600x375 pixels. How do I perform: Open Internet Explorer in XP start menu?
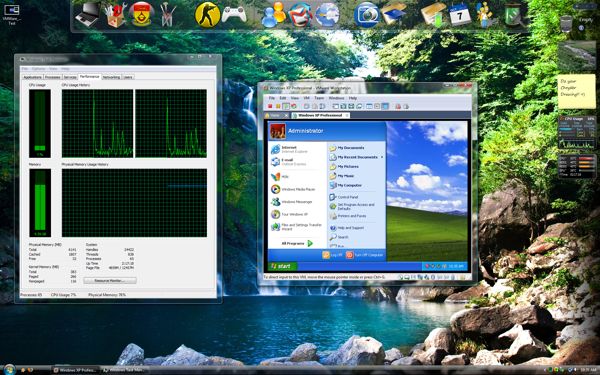290,150
